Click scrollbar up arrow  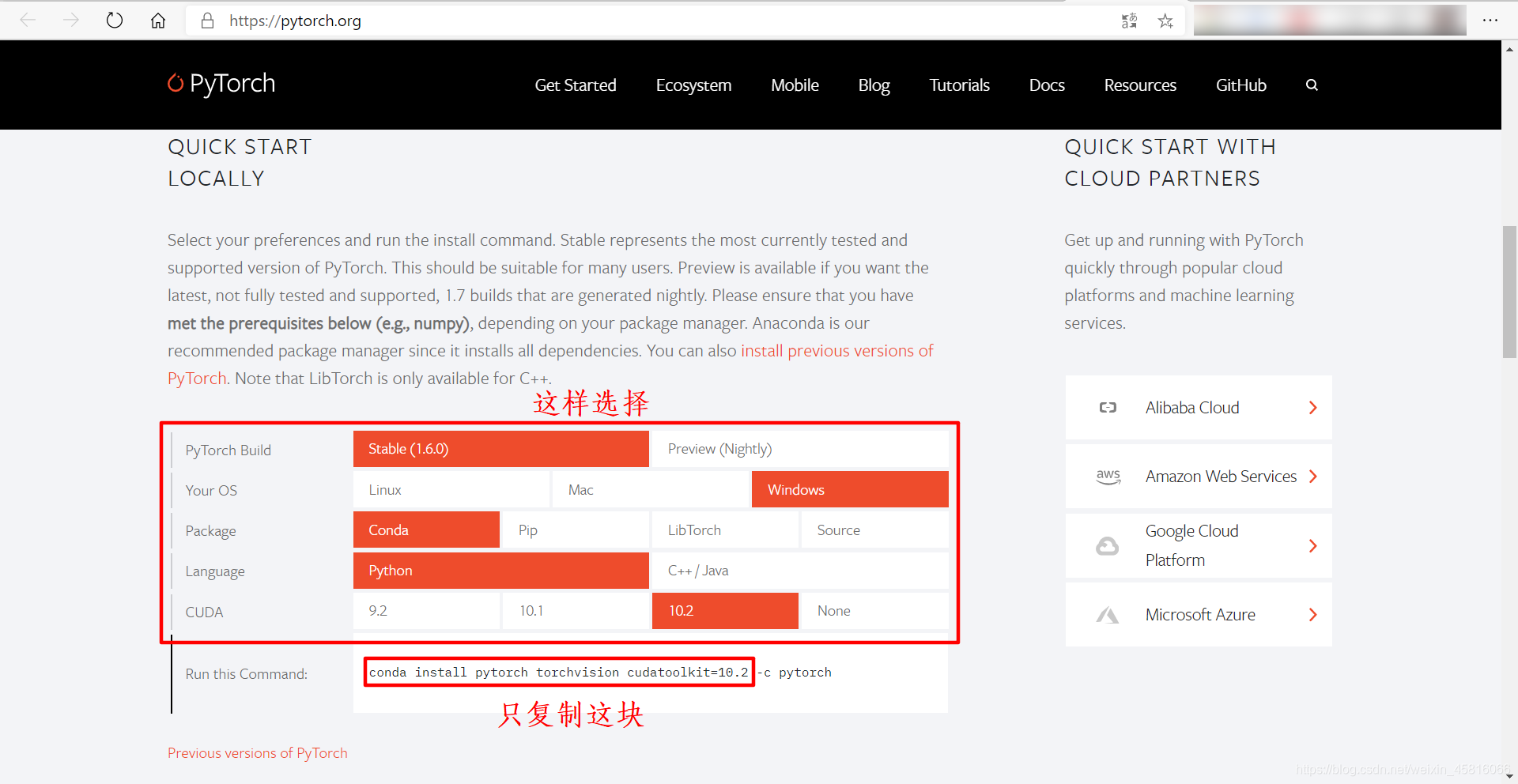1509,49
